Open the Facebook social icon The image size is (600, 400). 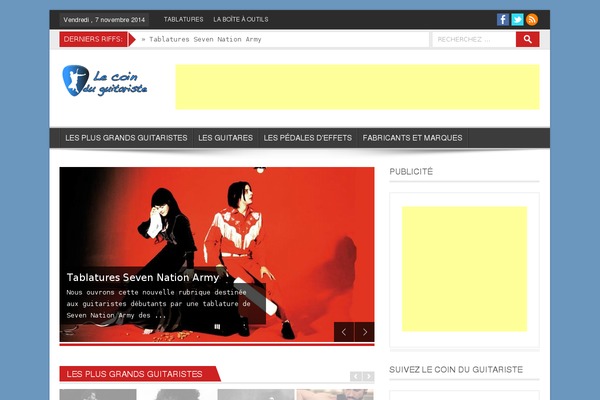[x=503, y=20]
